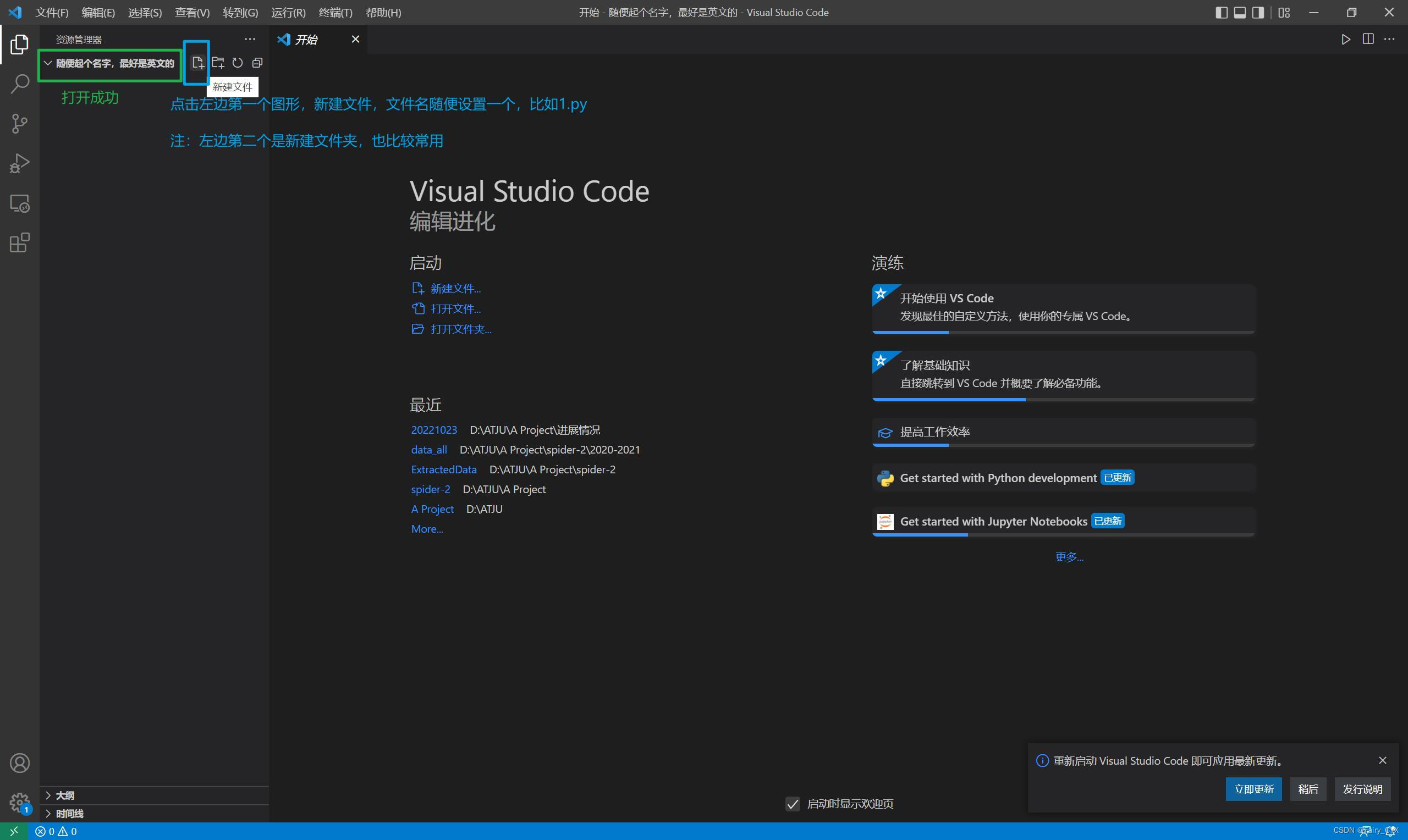1408x840 pixels.
Task: Open the 文件(F) menu
Action: (52, 13)
